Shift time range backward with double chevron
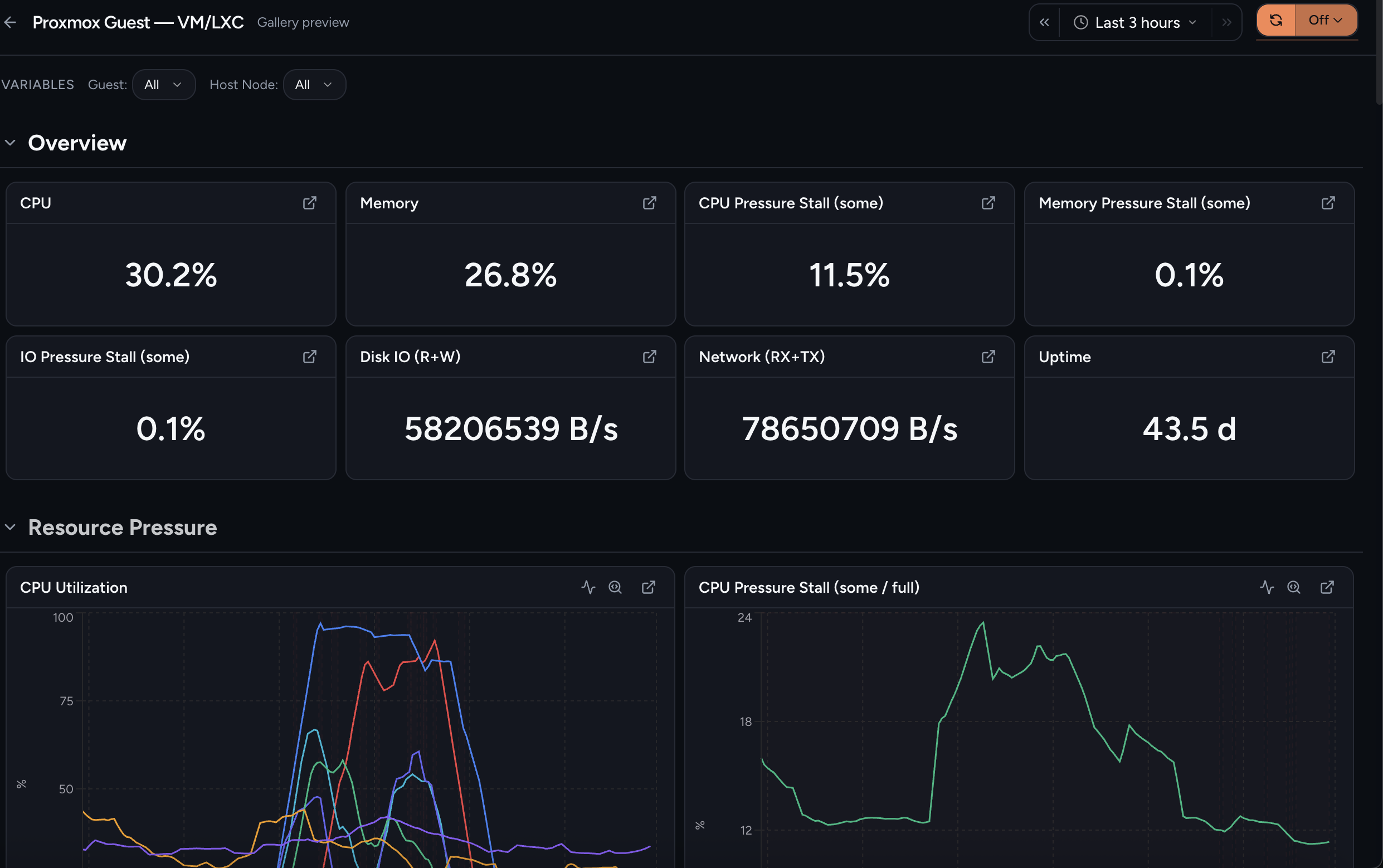Image resolution: width=1383 pixels, height=868 pixels. (x=1044, y=22)
